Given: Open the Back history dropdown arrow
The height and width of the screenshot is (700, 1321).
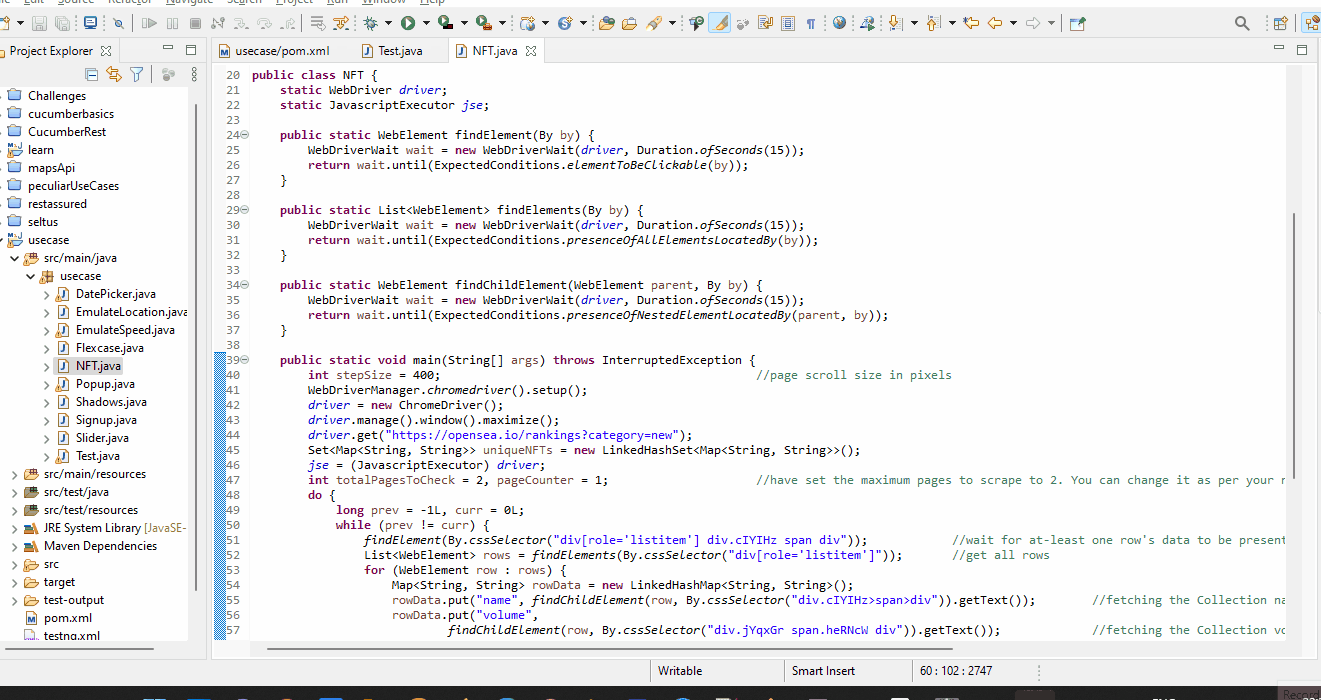Looking at the screenshot, I should point(1013,23).
